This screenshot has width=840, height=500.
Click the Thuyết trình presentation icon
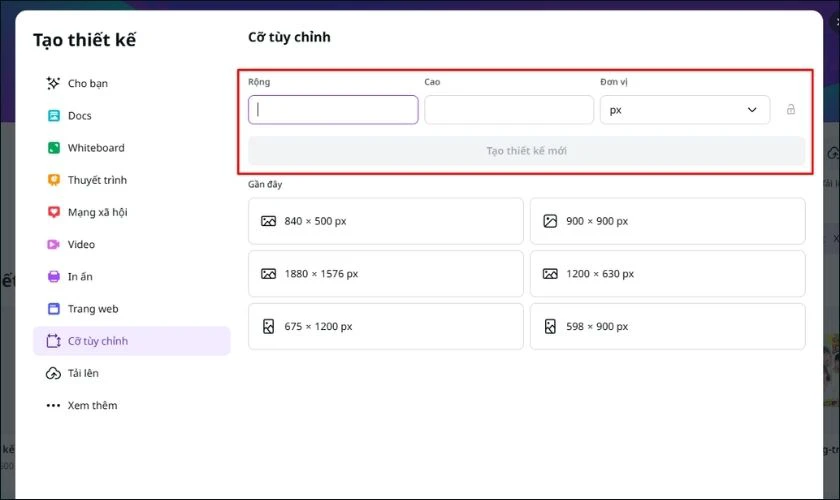pos(54,180)
